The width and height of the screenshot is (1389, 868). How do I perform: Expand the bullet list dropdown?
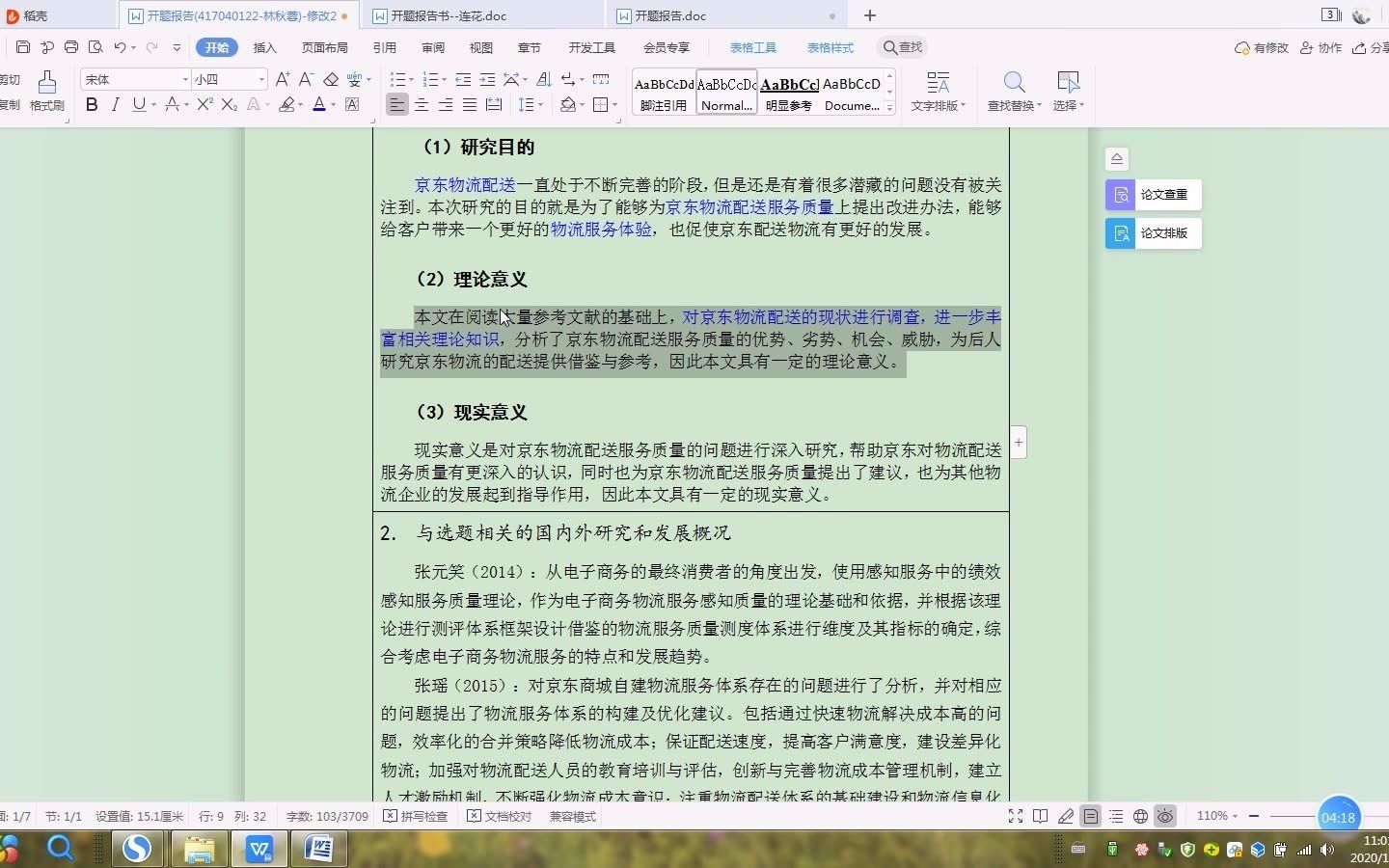point(412,80)
